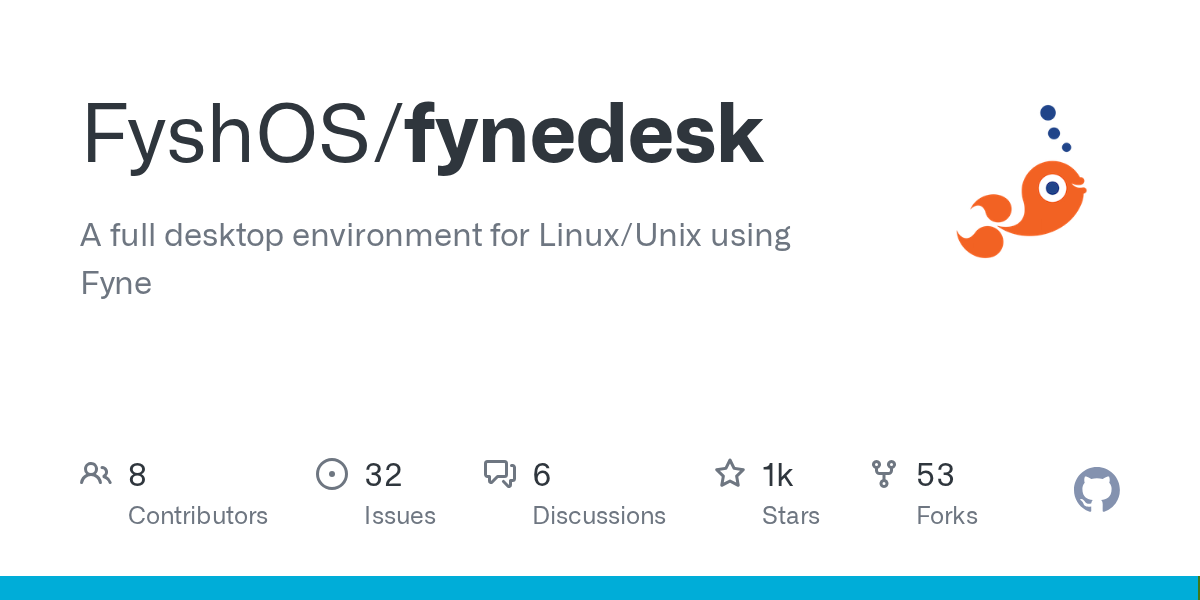The width and height of the screenshot is (1200, 600).
Task: Click the issues circle icon
Action: 331,474
